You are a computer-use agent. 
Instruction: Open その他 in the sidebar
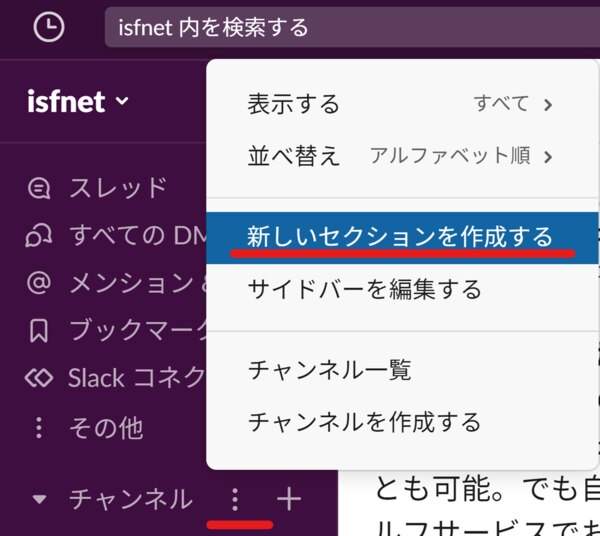point(106,428)
